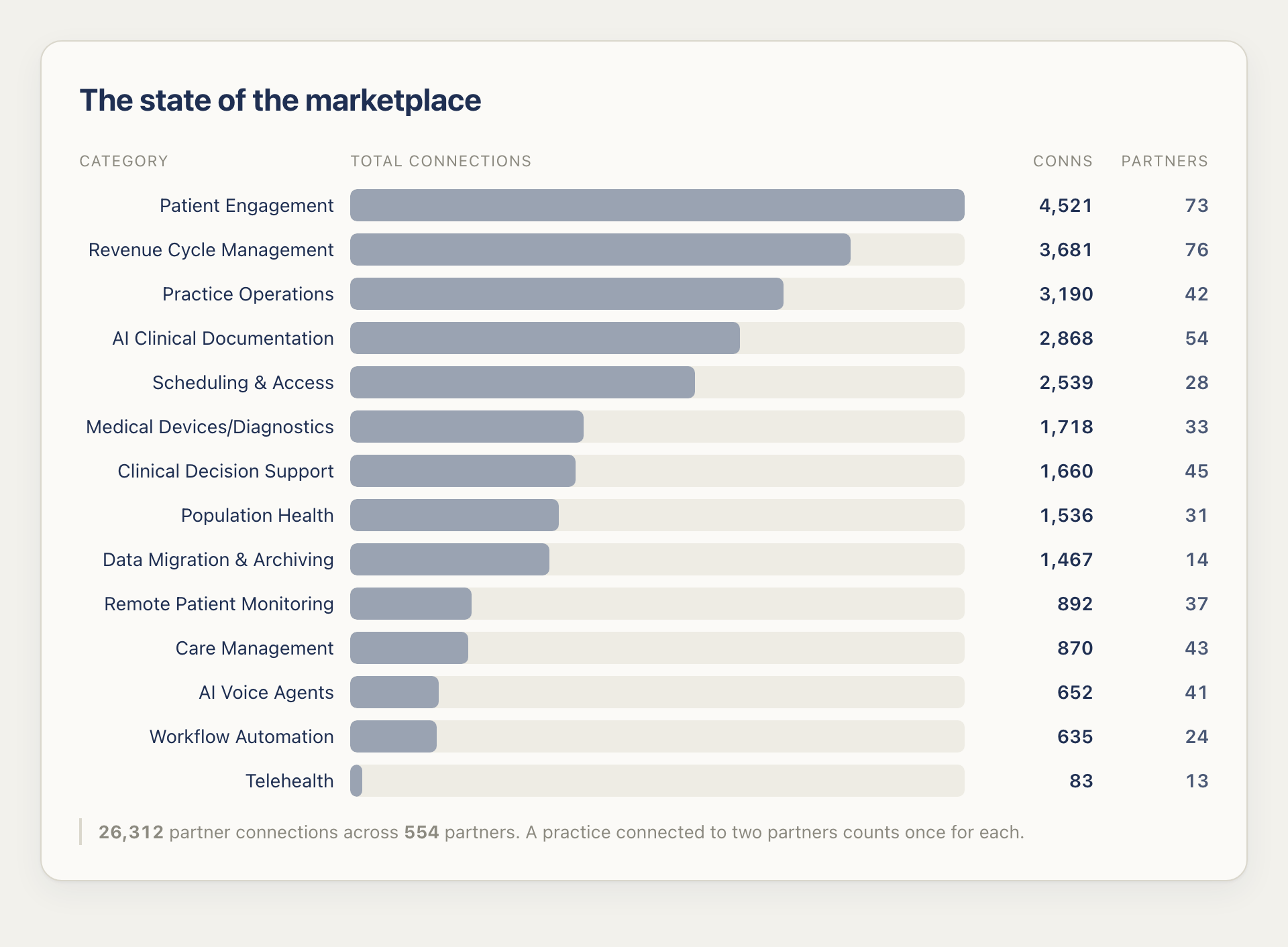
Task: Click the CONNS column header
Action: click(x=1063, y=161)
